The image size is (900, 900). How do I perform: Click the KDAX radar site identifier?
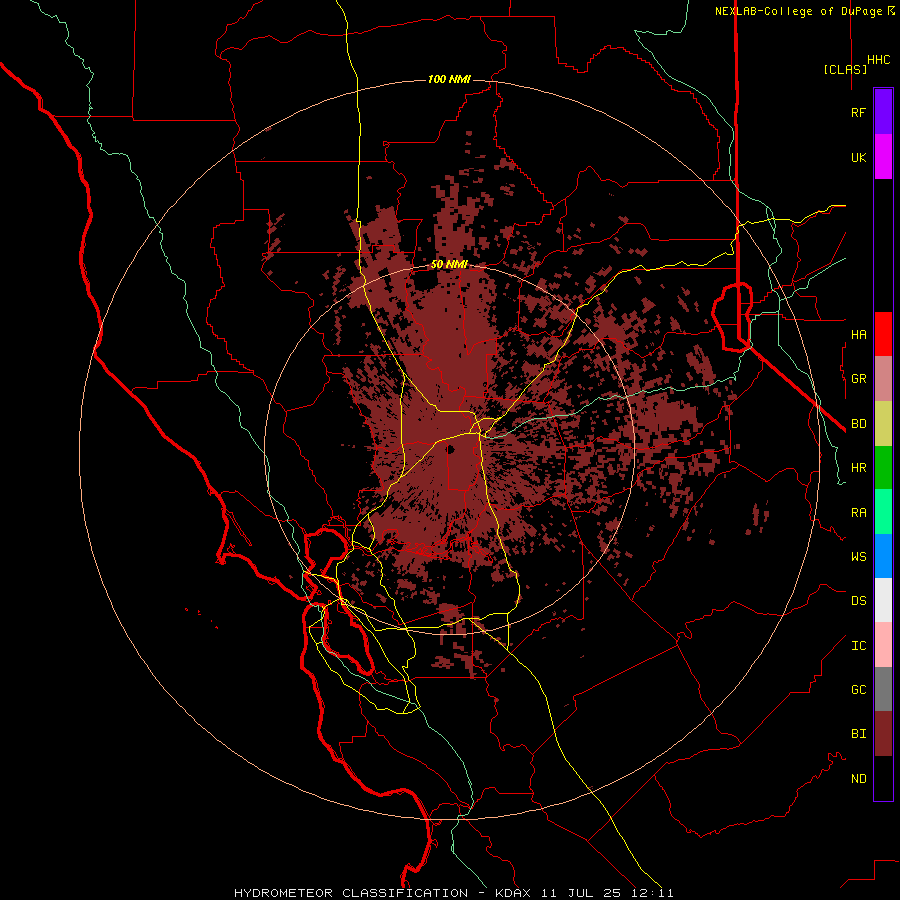click(x=513, y=893)
